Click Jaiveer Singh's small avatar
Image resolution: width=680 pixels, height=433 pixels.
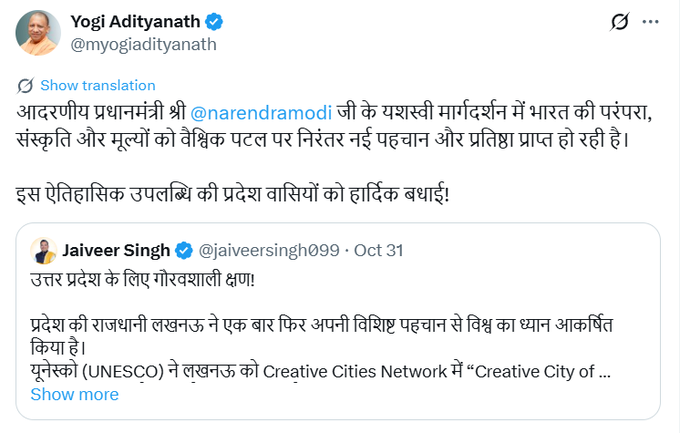point(42,250)
